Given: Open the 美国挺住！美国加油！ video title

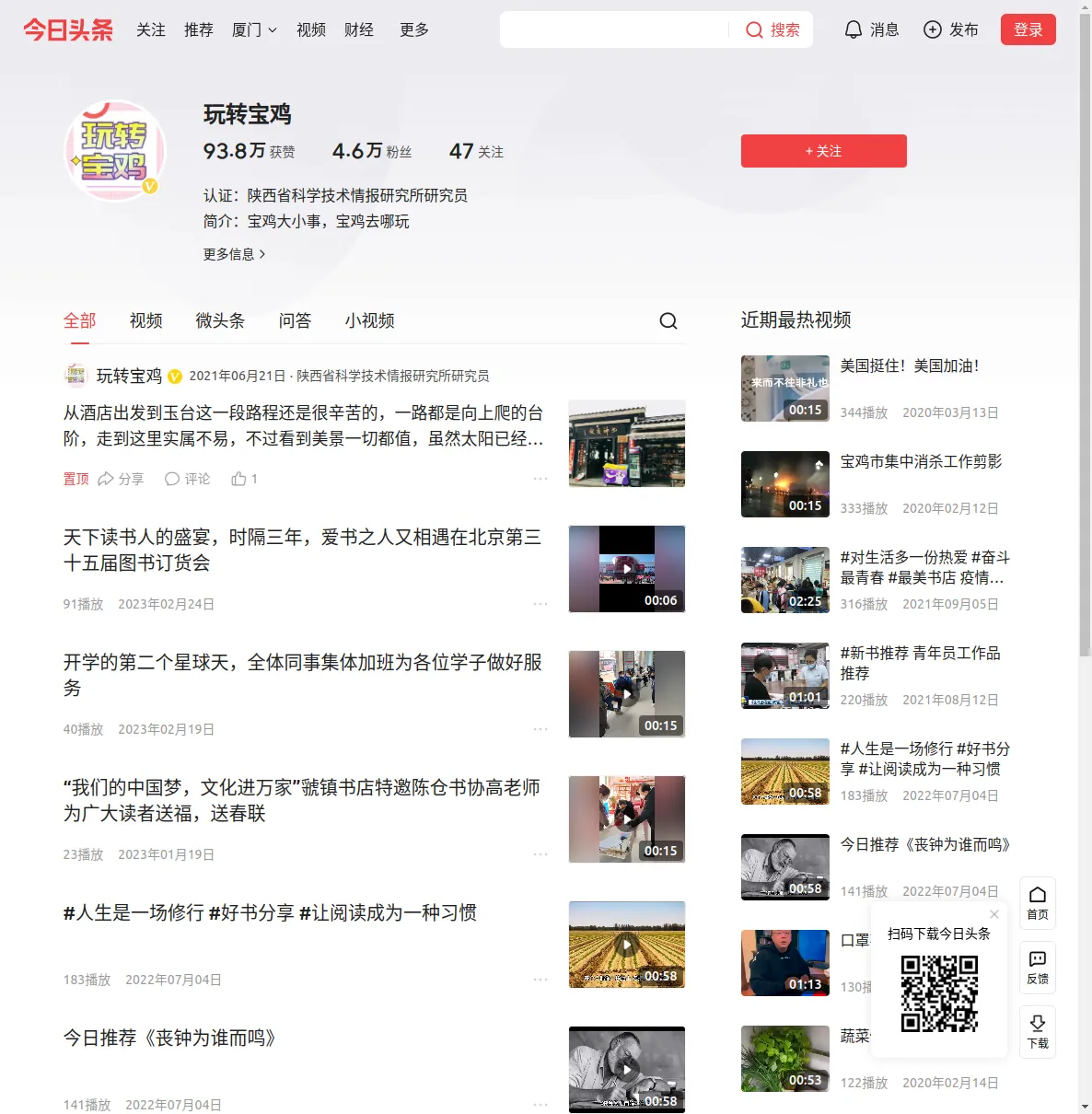Looking at the screenshot, I should click(x=911, y=366).
